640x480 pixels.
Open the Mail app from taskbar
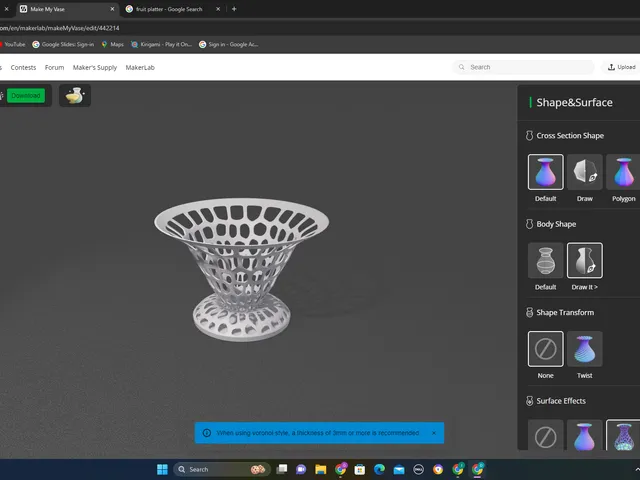399,469
